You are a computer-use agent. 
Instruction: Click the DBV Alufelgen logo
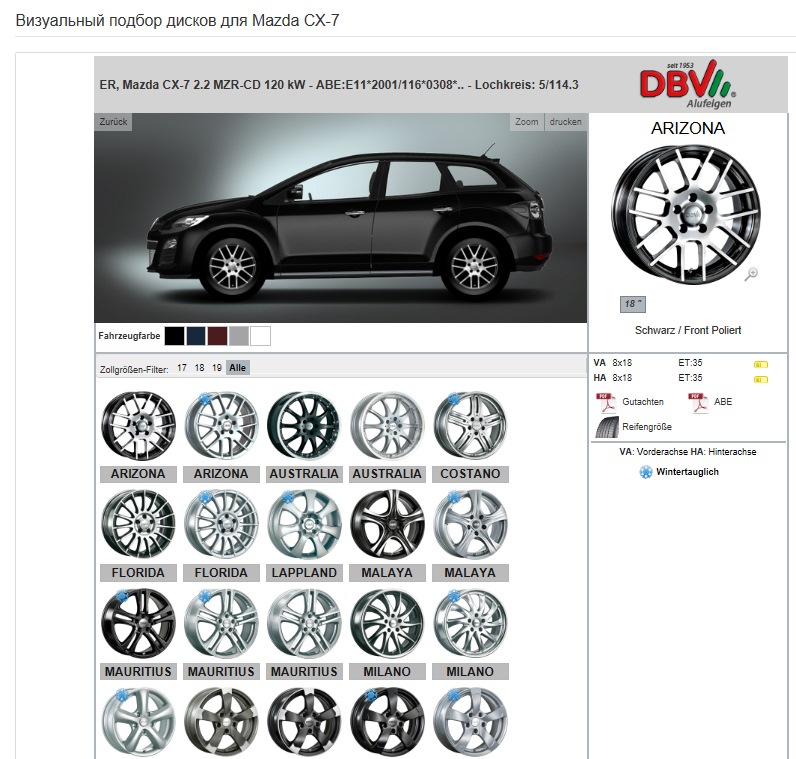688,84
